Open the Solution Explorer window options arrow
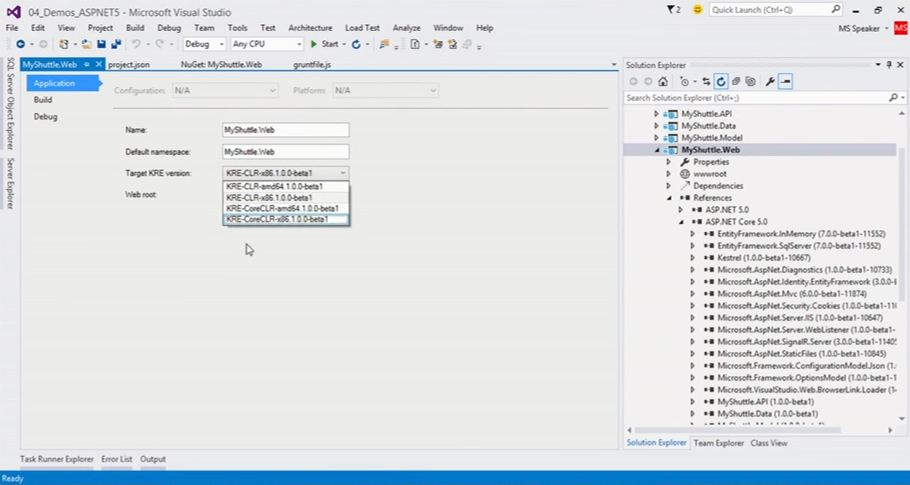 point(879,65)
